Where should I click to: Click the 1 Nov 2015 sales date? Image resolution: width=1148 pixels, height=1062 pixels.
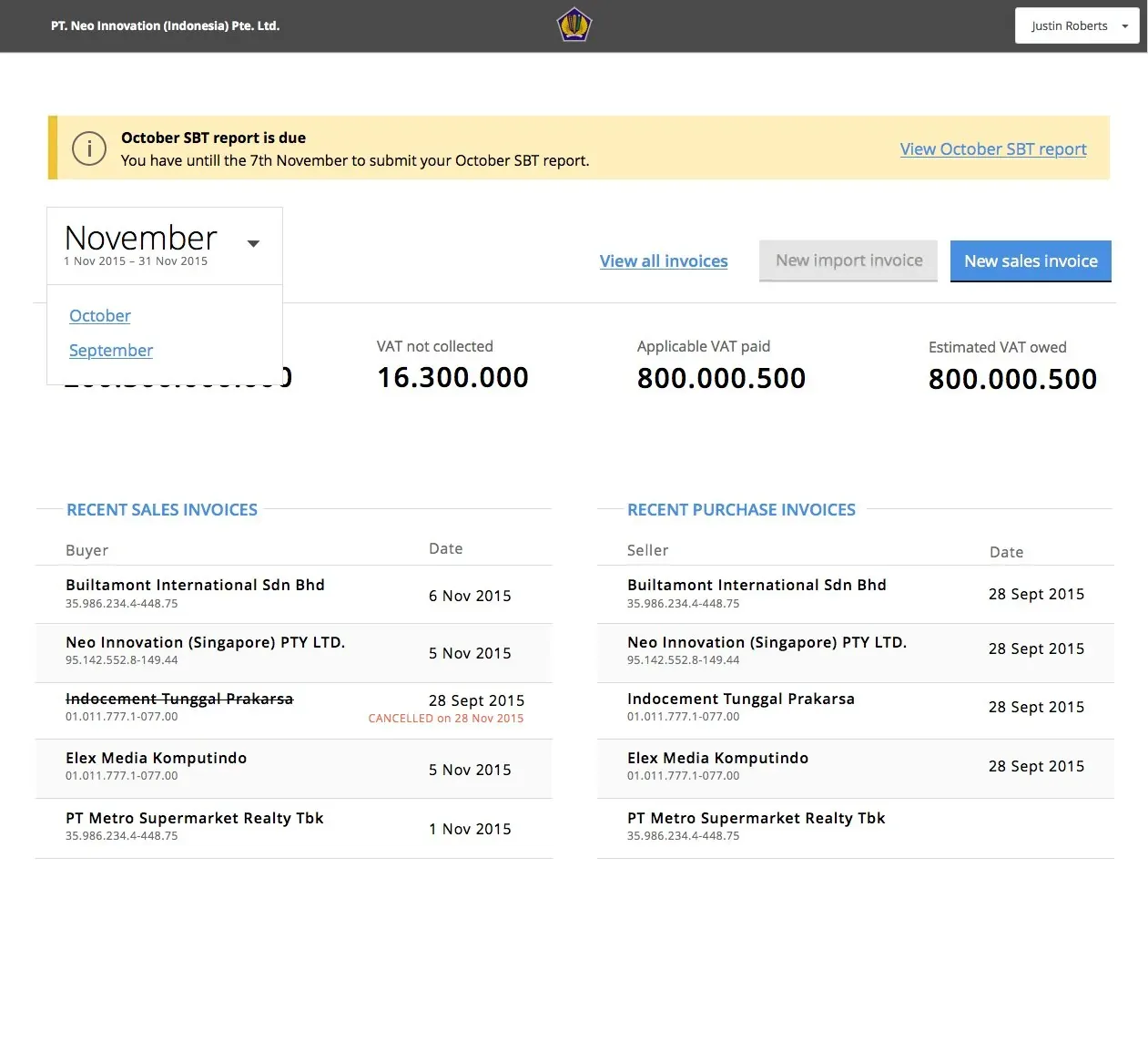(470, 829)
